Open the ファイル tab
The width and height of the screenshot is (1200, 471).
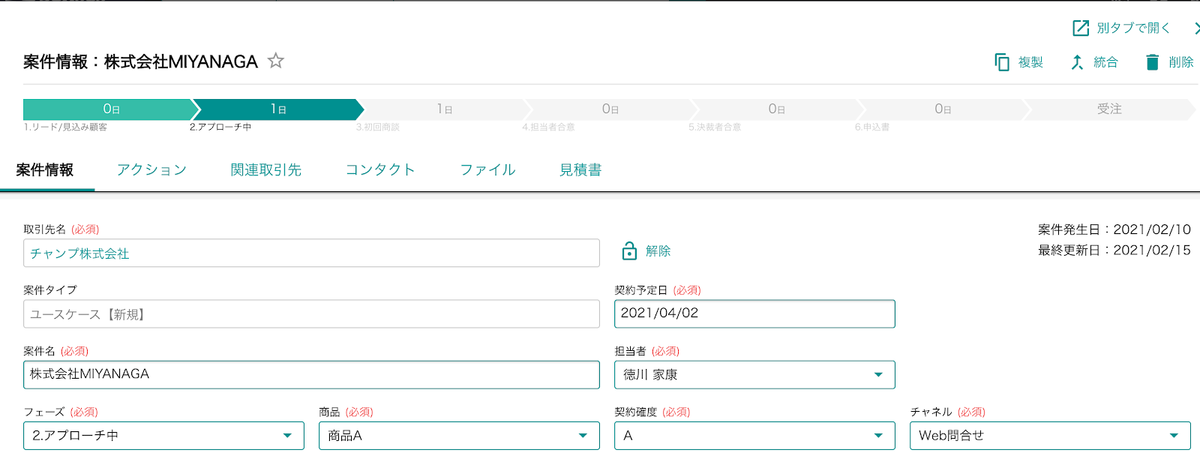pos(487,170)
